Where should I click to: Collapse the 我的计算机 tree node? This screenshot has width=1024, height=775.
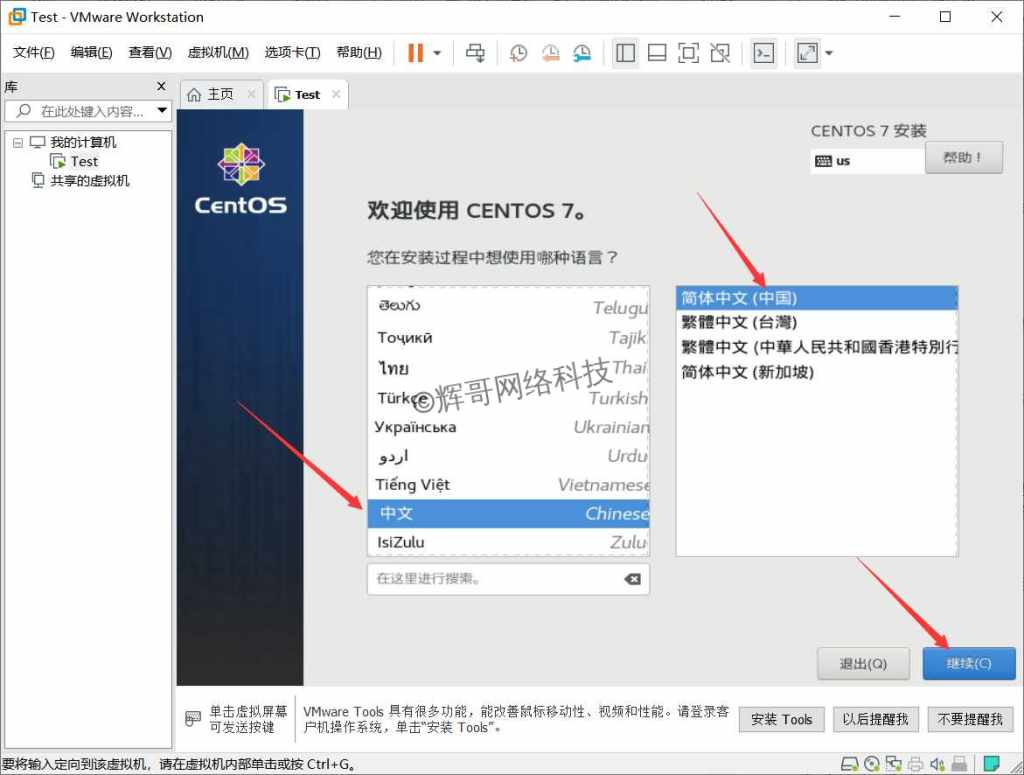pos(18,142)
